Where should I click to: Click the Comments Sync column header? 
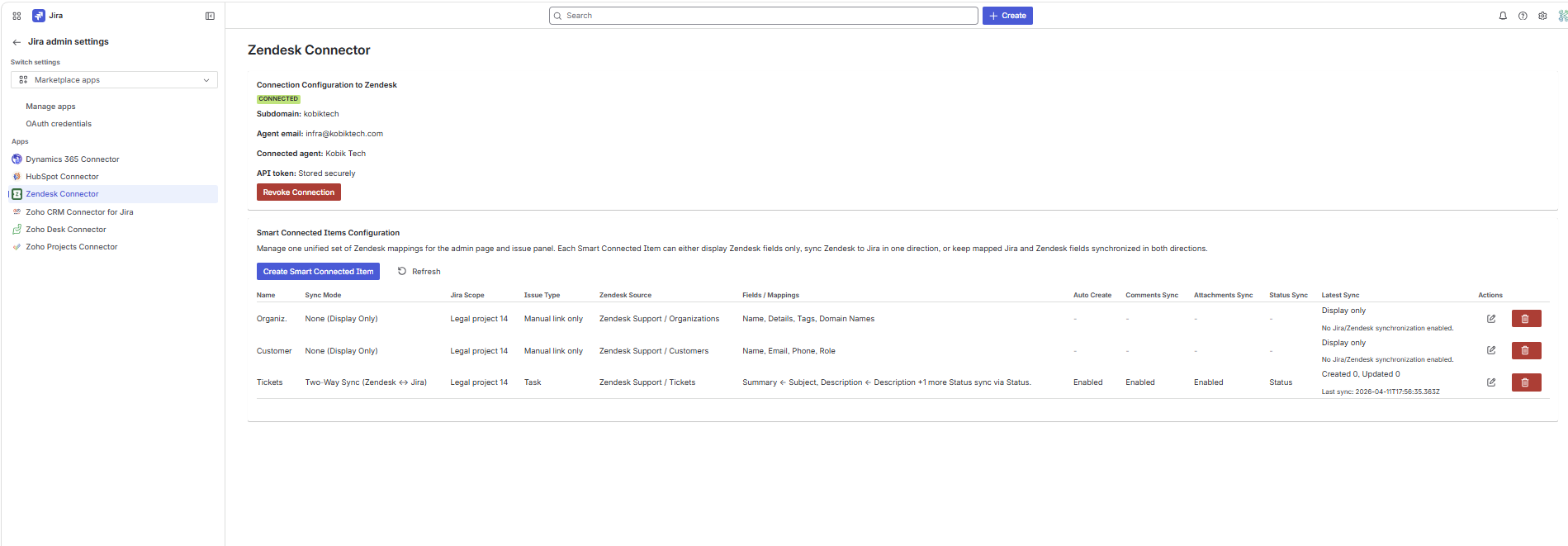coord(1152,295)
